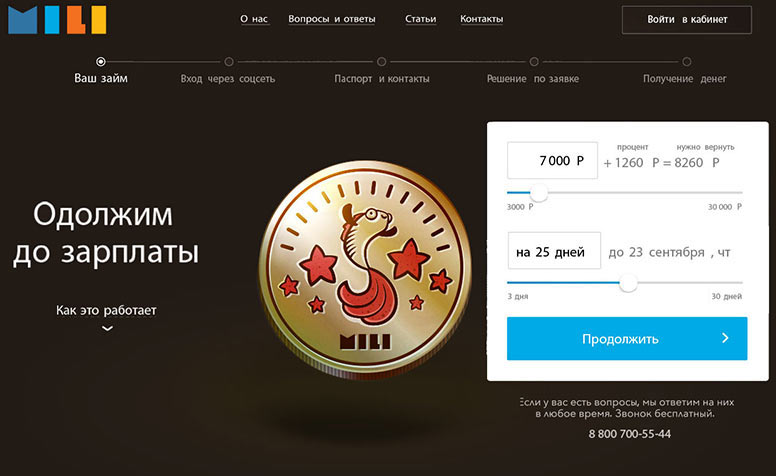
Task: Click the Как это работает link
Action: pos(106,311)
